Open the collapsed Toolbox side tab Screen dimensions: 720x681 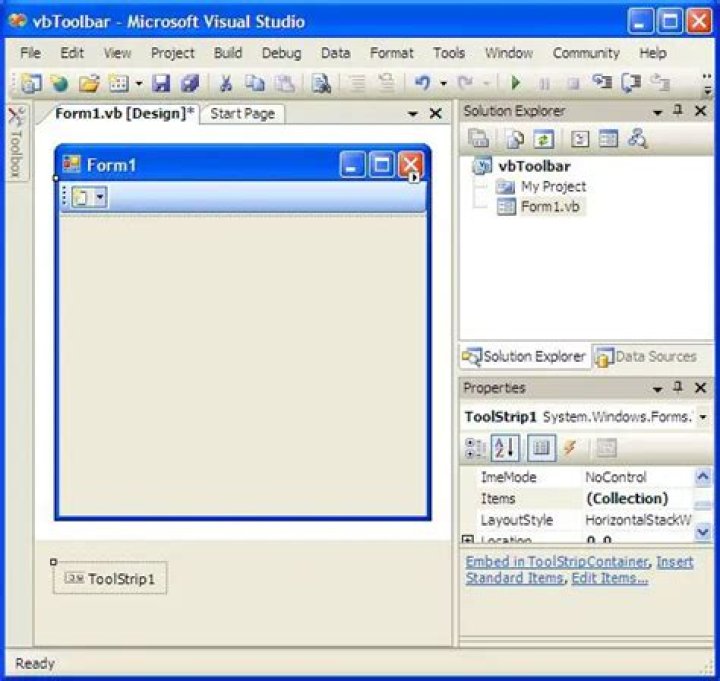point(17,142)
